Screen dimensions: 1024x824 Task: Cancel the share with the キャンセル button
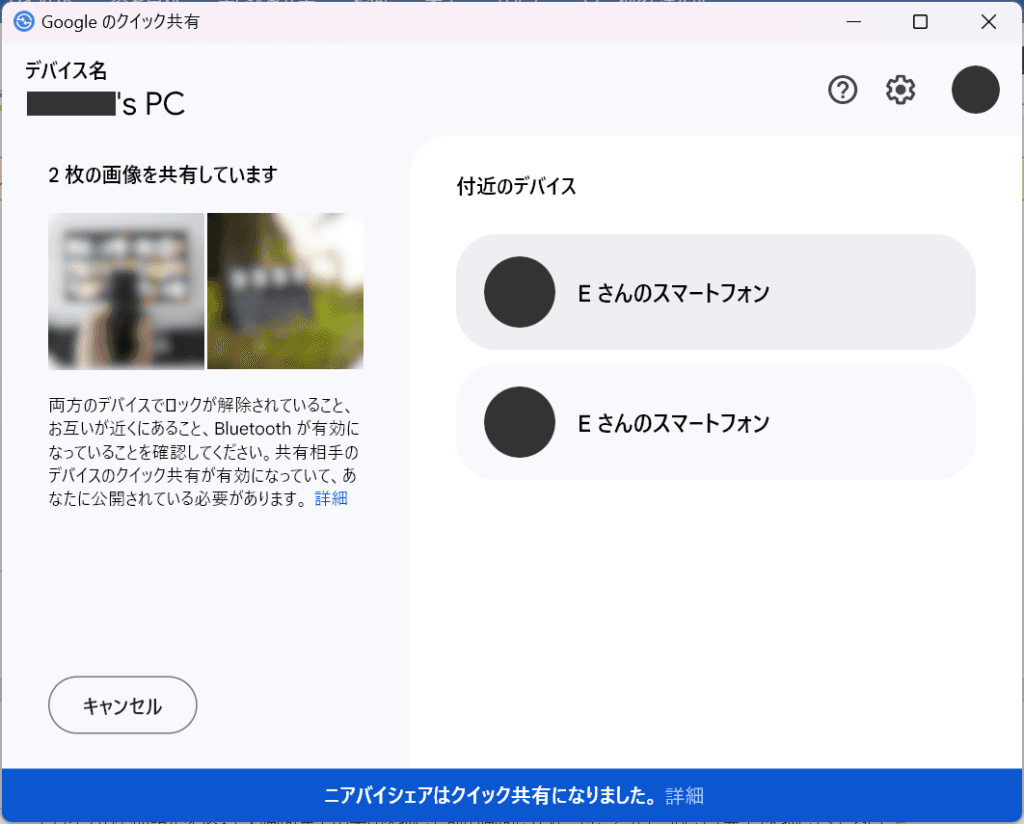click(x=122, y=705)
